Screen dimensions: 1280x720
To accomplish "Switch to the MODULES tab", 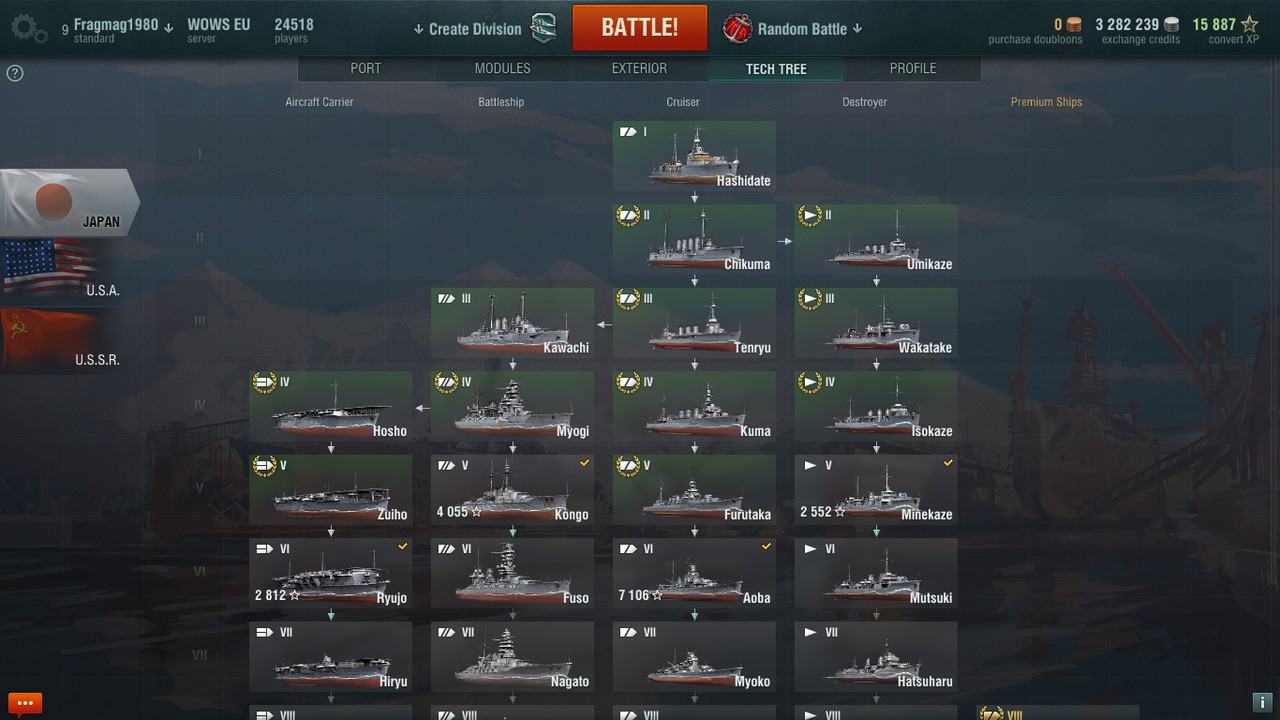I will (x=503, y=68).
